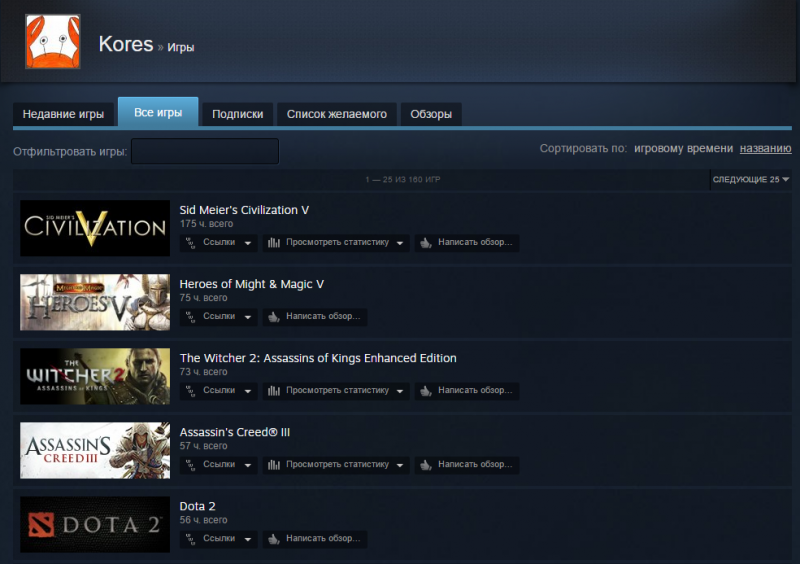Open the Dota 2 game thumbnail
The image size is (800, 564).
(95, 524)
